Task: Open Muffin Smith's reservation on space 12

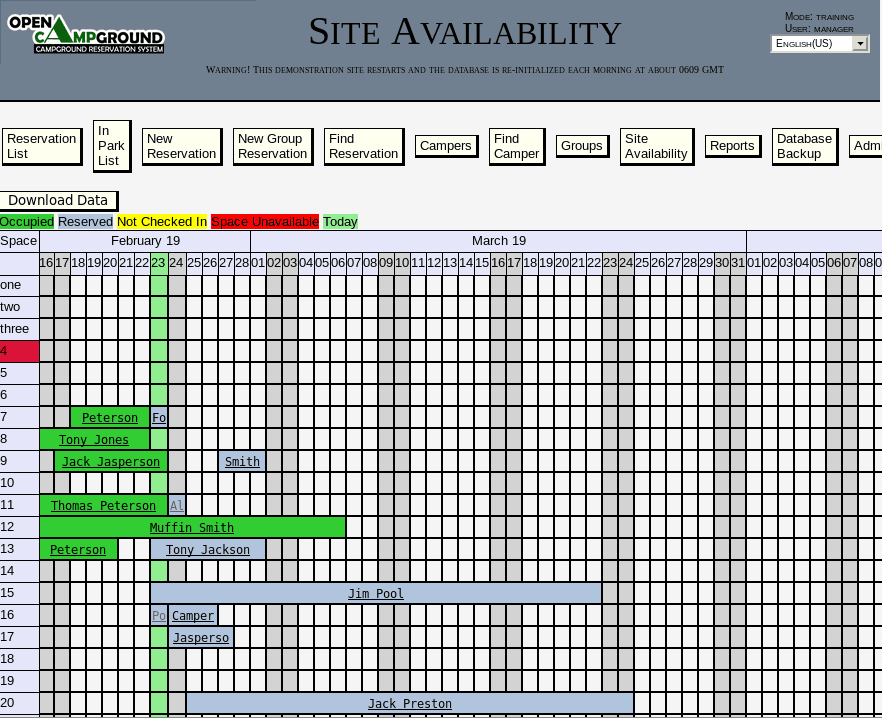Action: pyautogui.click(x=191, y=527)
